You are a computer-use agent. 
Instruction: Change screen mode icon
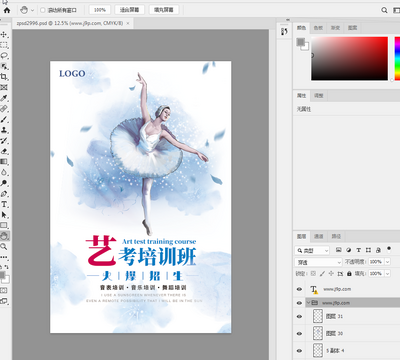pyautogui.click(x=4, y=301)
